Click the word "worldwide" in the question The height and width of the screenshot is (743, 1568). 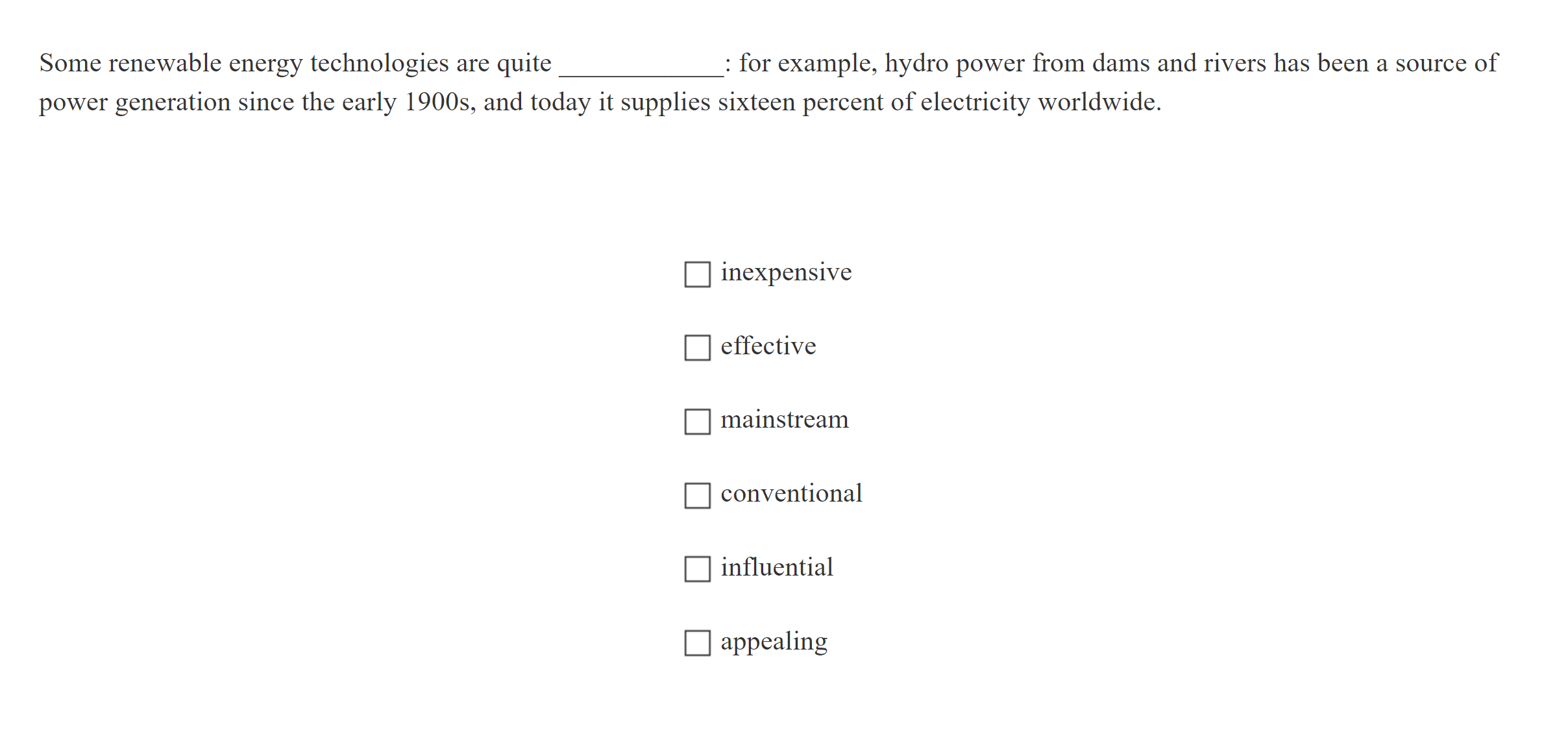1100,103
